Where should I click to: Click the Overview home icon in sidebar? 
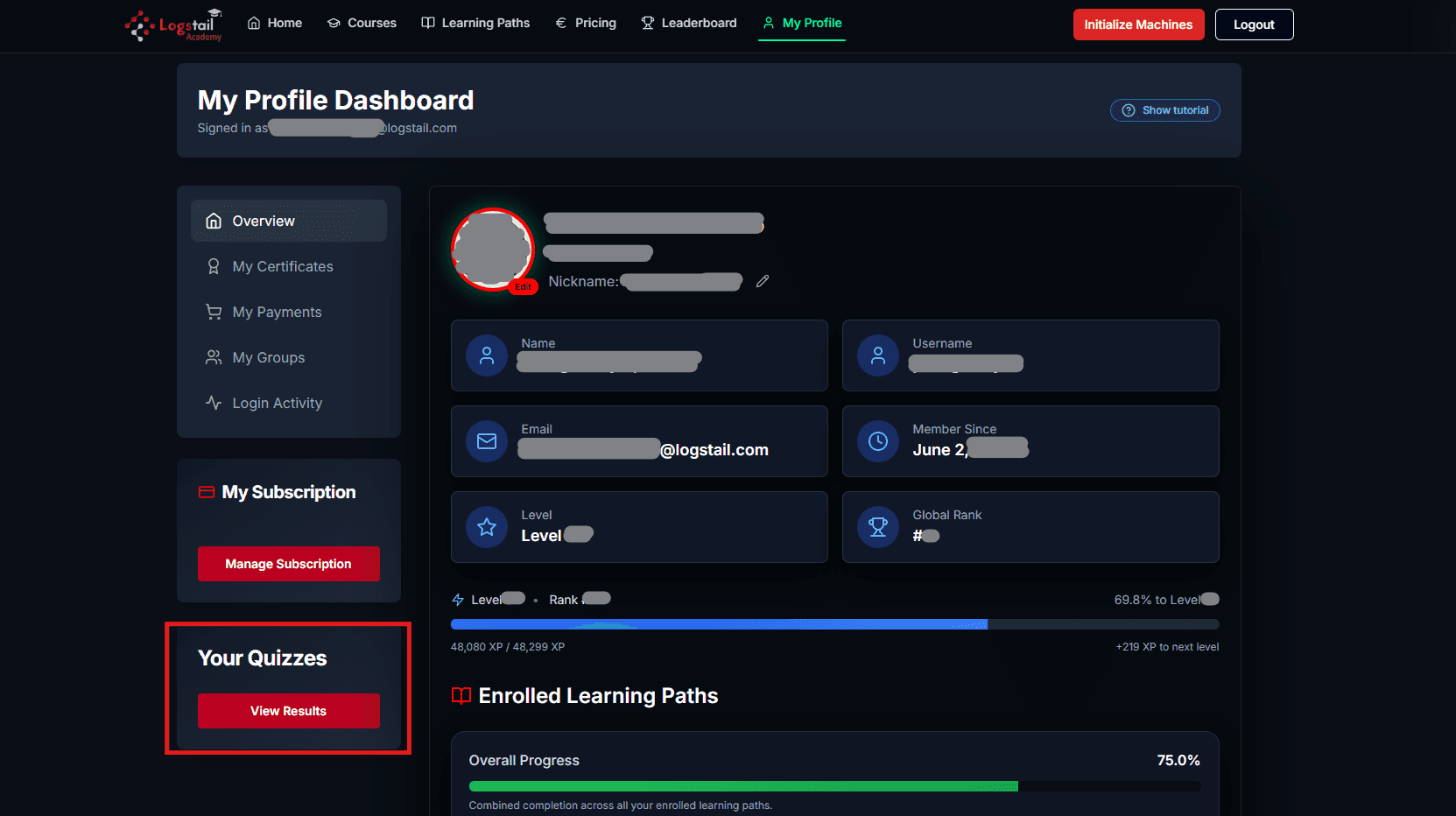point(214,221)
